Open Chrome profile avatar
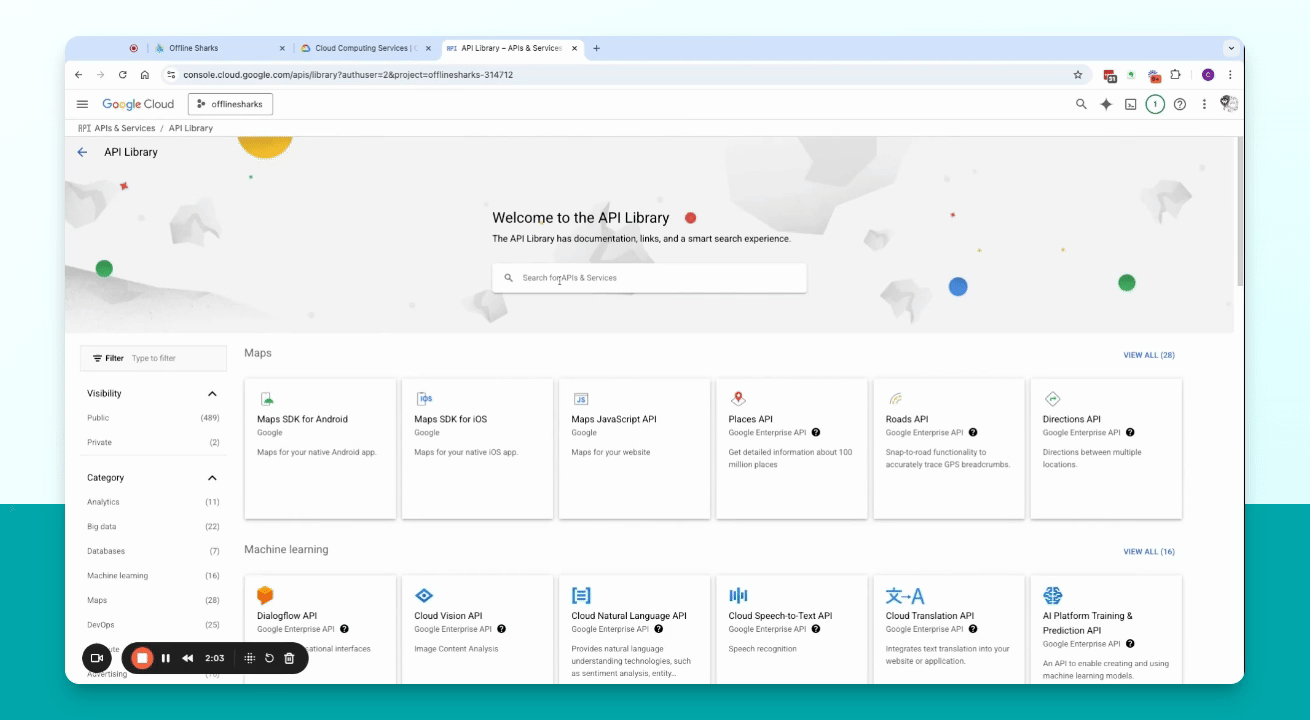The image size is (1310, 720). point(1208,75)
